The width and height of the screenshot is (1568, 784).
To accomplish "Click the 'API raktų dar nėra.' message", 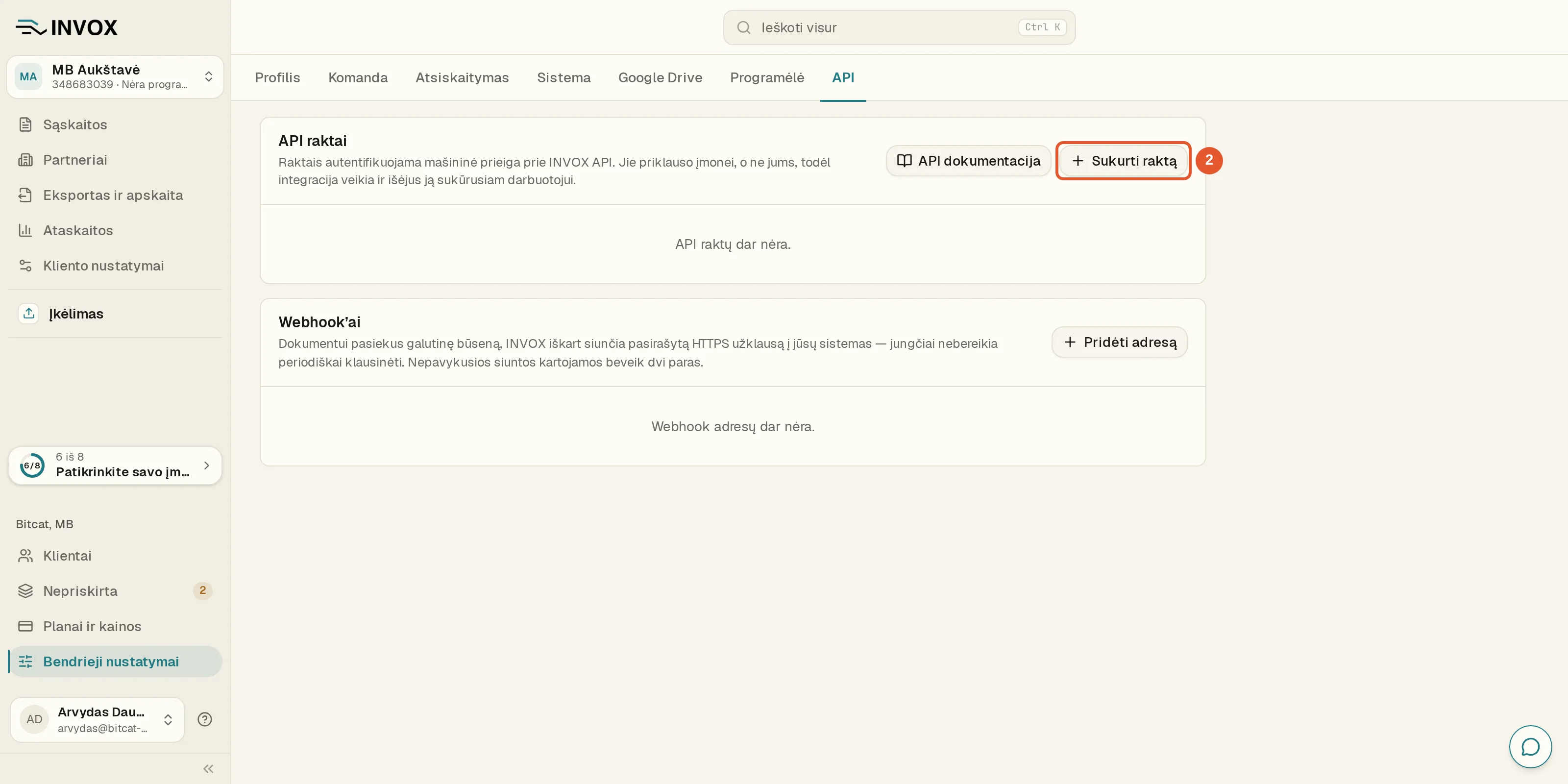I will 733,244.
